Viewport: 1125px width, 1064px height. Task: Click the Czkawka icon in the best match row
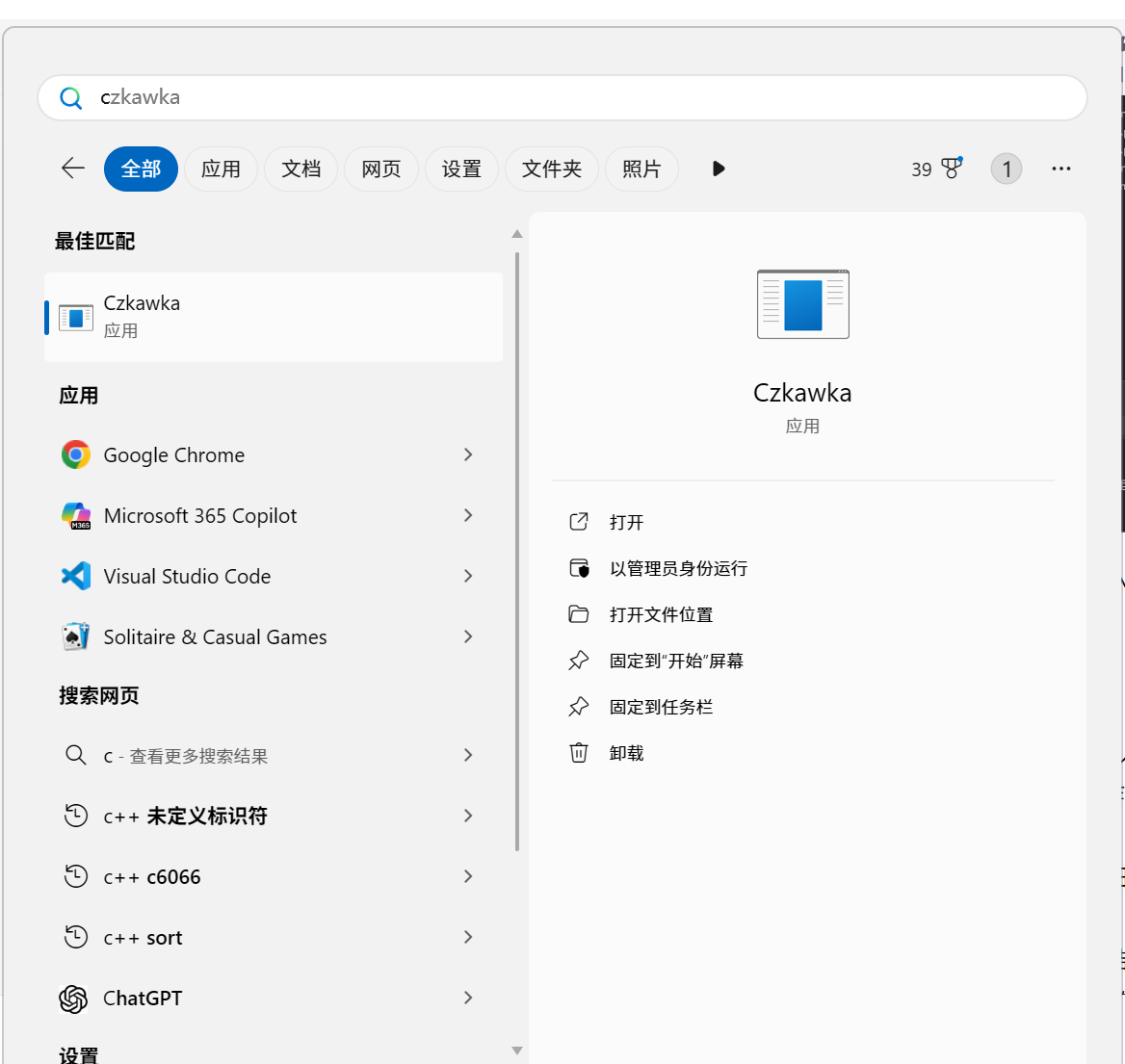76,317
